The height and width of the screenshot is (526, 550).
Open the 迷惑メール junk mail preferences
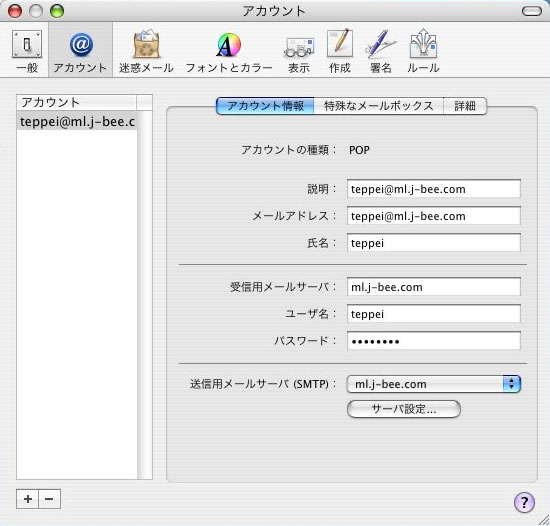coord(146,51)
